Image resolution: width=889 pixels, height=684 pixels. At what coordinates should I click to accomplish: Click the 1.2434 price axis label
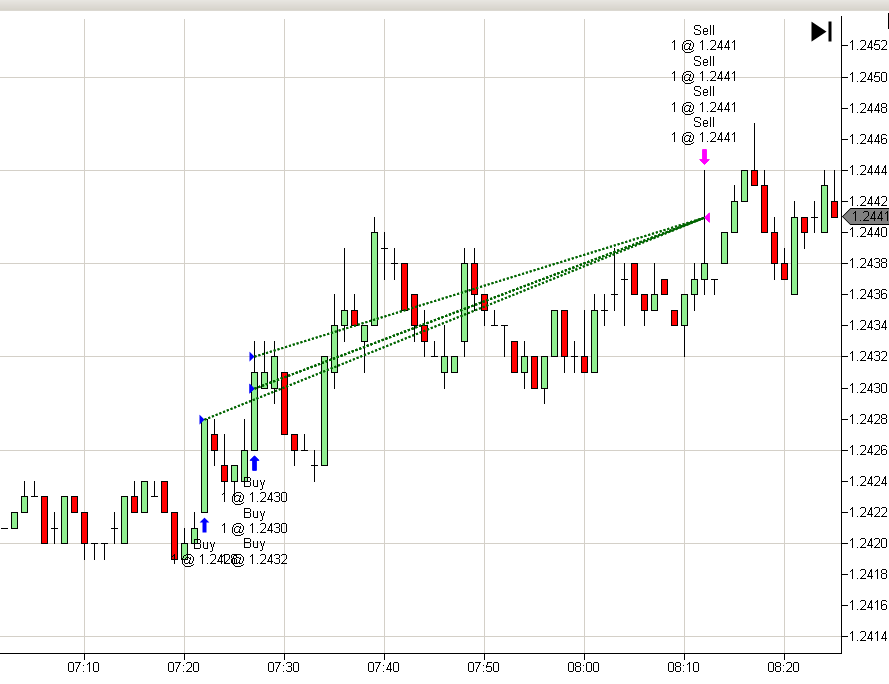[868, 326]
